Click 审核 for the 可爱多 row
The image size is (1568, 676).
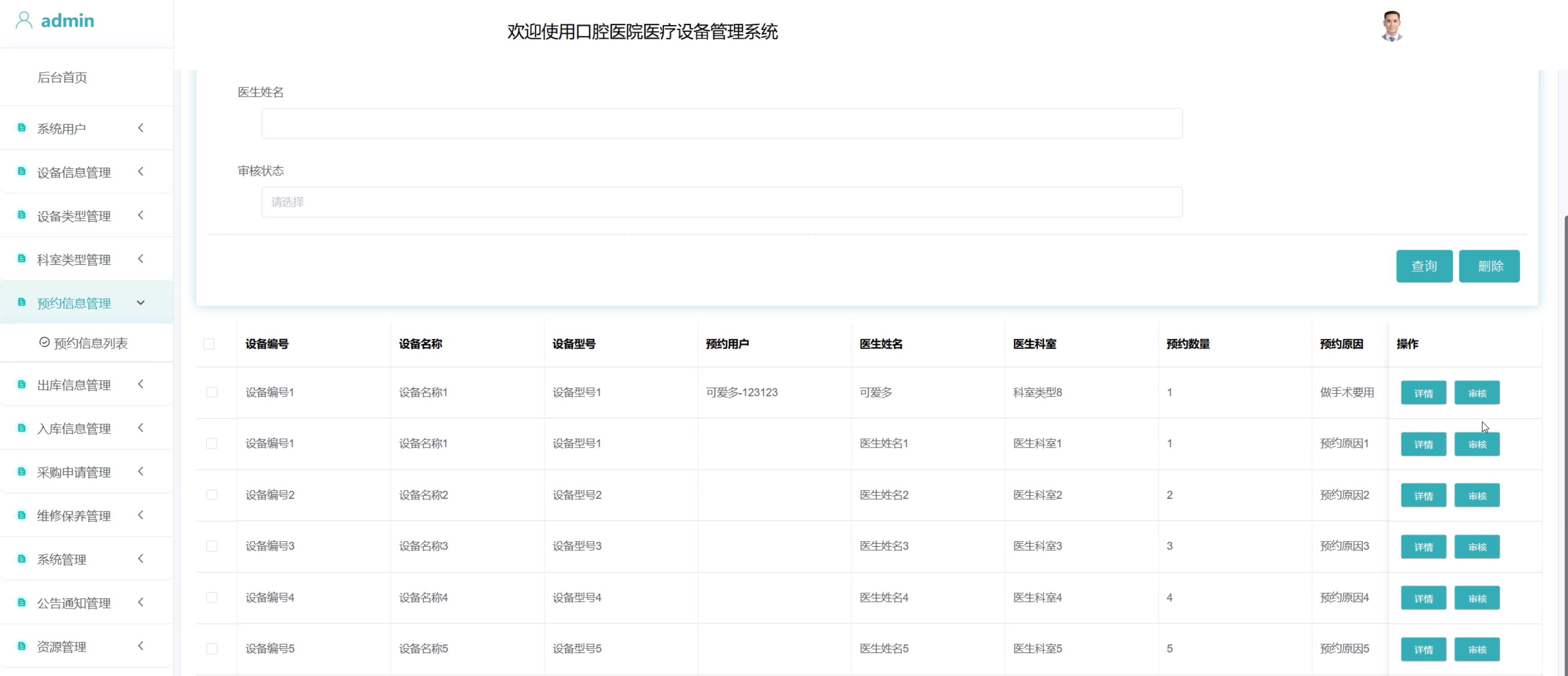(1477, 393)
